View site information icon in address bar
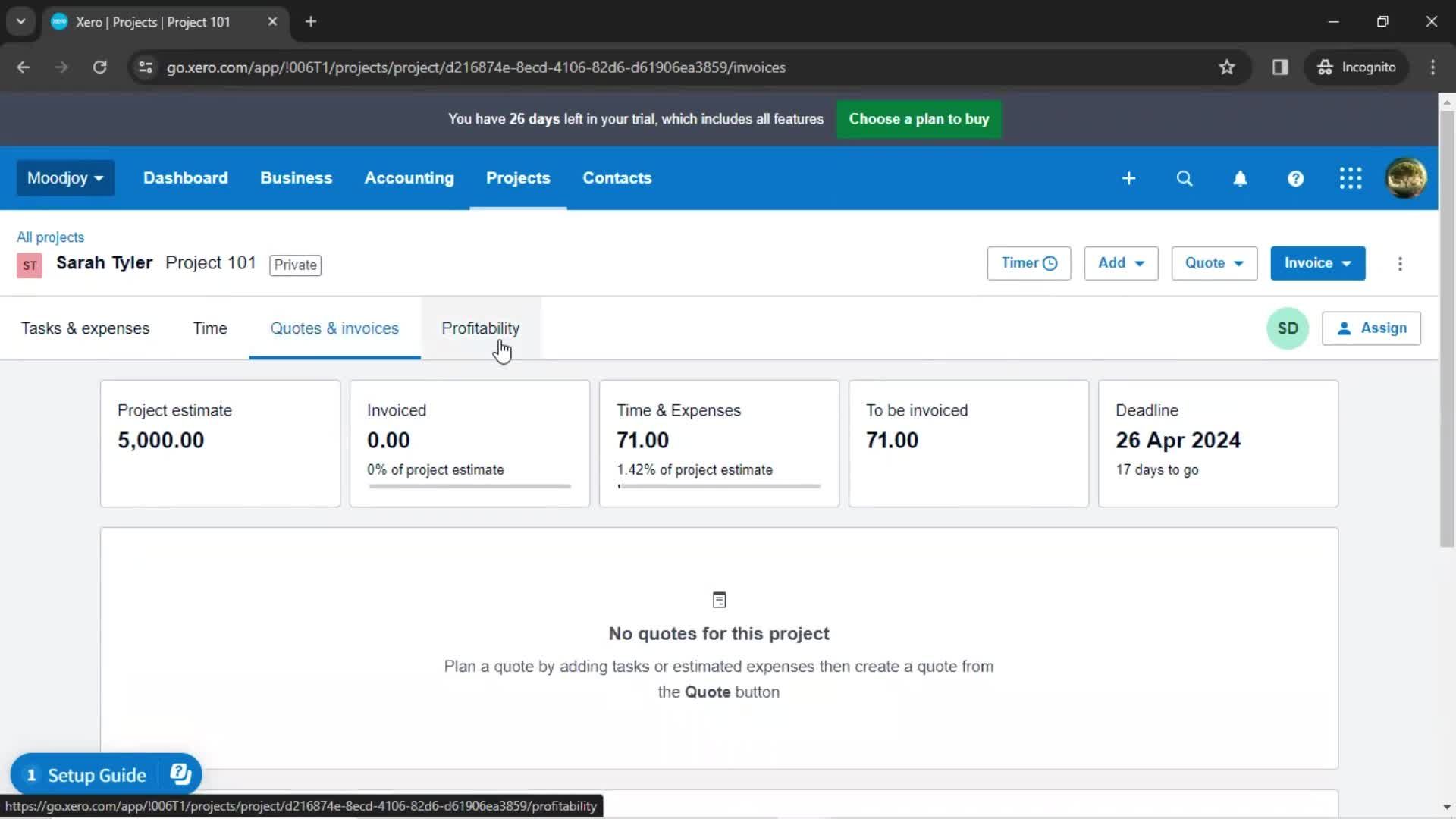This screenshot has width=1456, height=819. pos(146,67)
